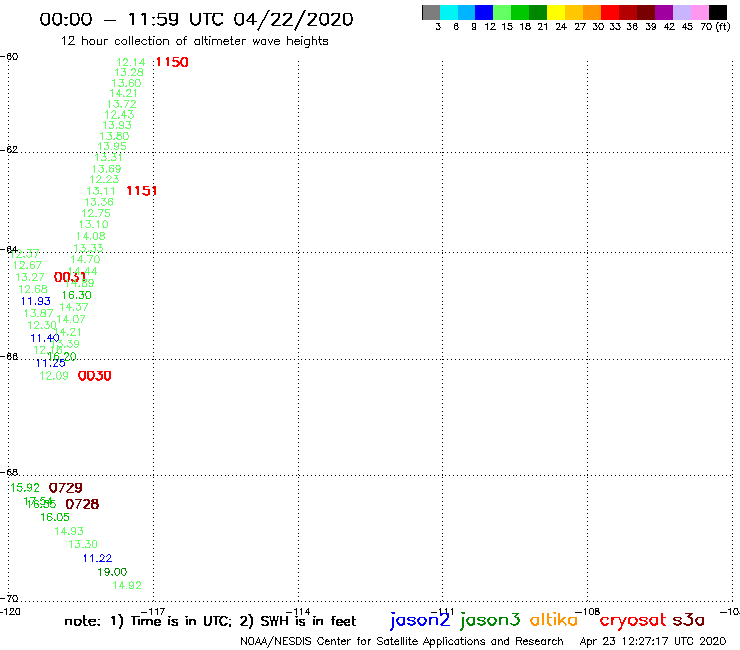Click the value 13.87
Screen dimensions: 740x650
(x=38, y=313)
